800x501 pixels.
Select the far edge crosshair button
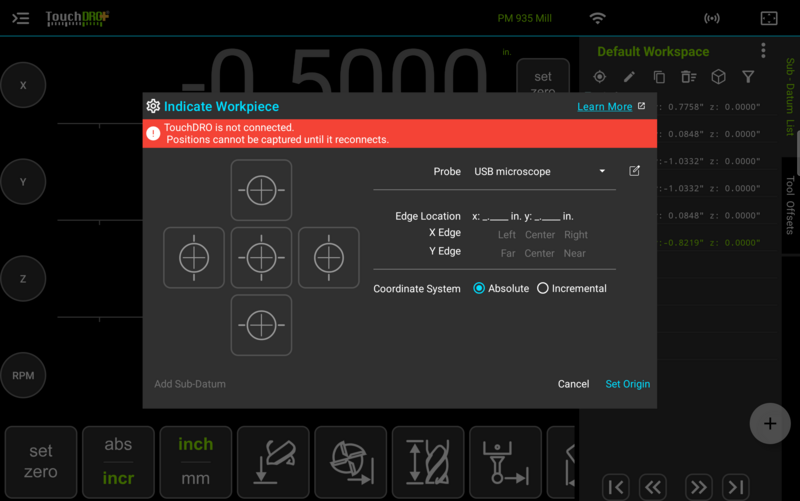pyautogui.click(x=261, y=190)
